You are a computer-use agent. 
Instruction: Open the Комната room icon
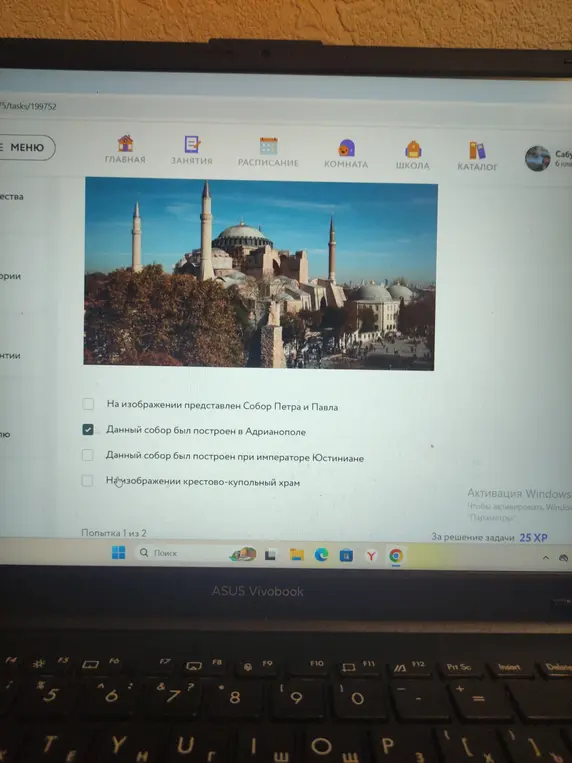pos(346,148)
